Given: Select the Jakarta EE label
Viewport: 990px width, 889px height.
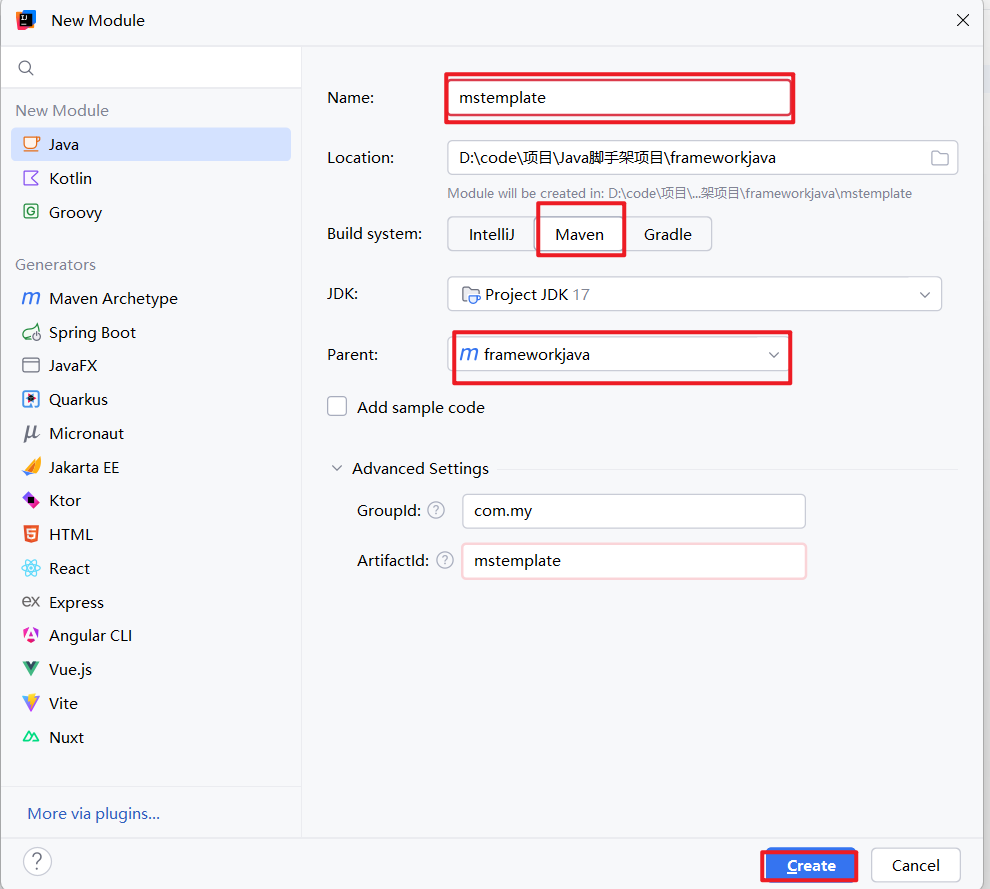Looking at the screenshot, I should (84, 467).
